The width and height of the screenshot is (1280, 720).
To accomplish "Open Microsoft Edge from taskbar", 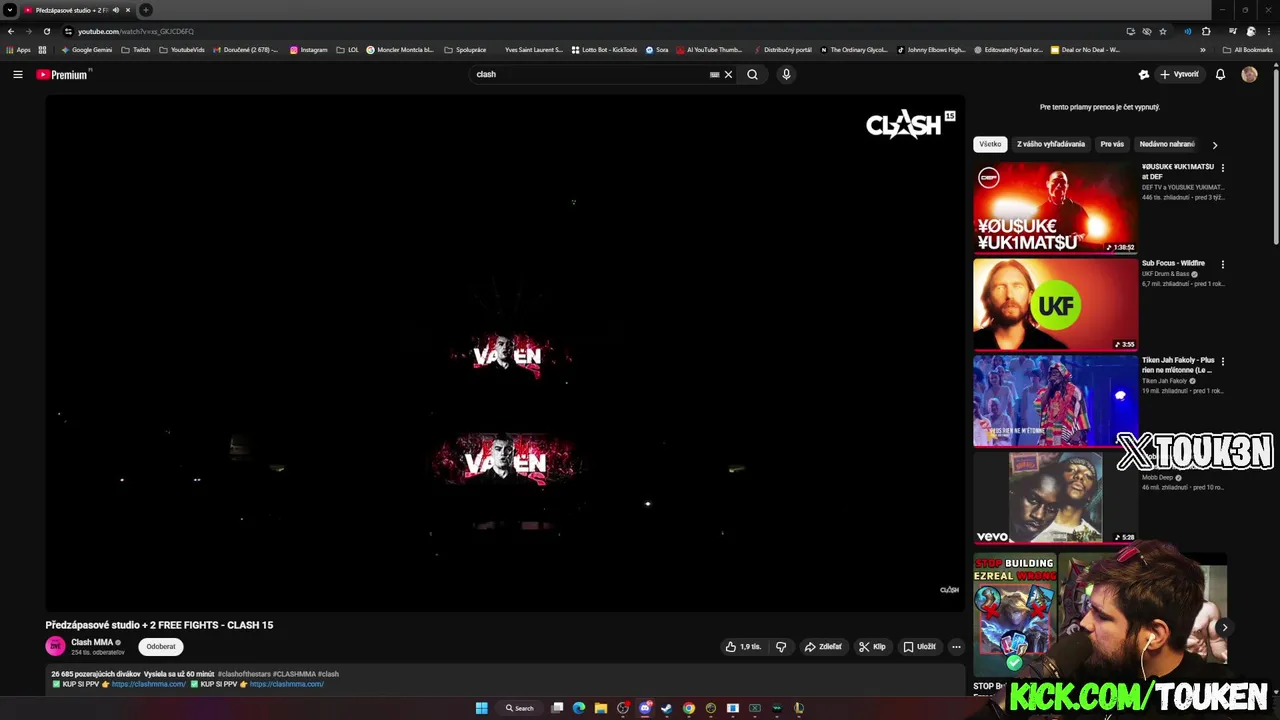I will click(x=579, y=708).
